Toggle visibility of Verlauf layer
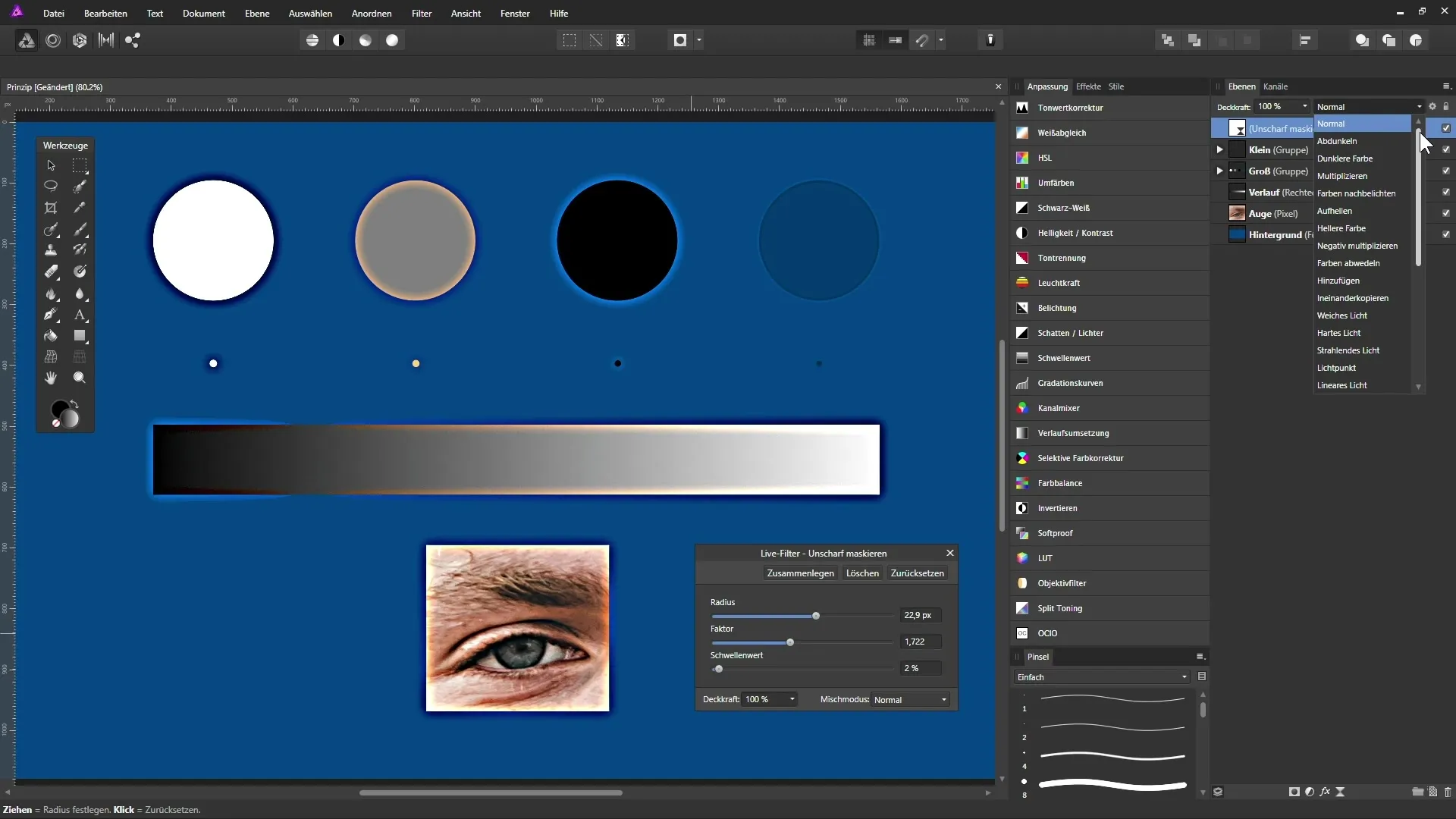The image size is (1456, 819). [x=1446, y=192]
